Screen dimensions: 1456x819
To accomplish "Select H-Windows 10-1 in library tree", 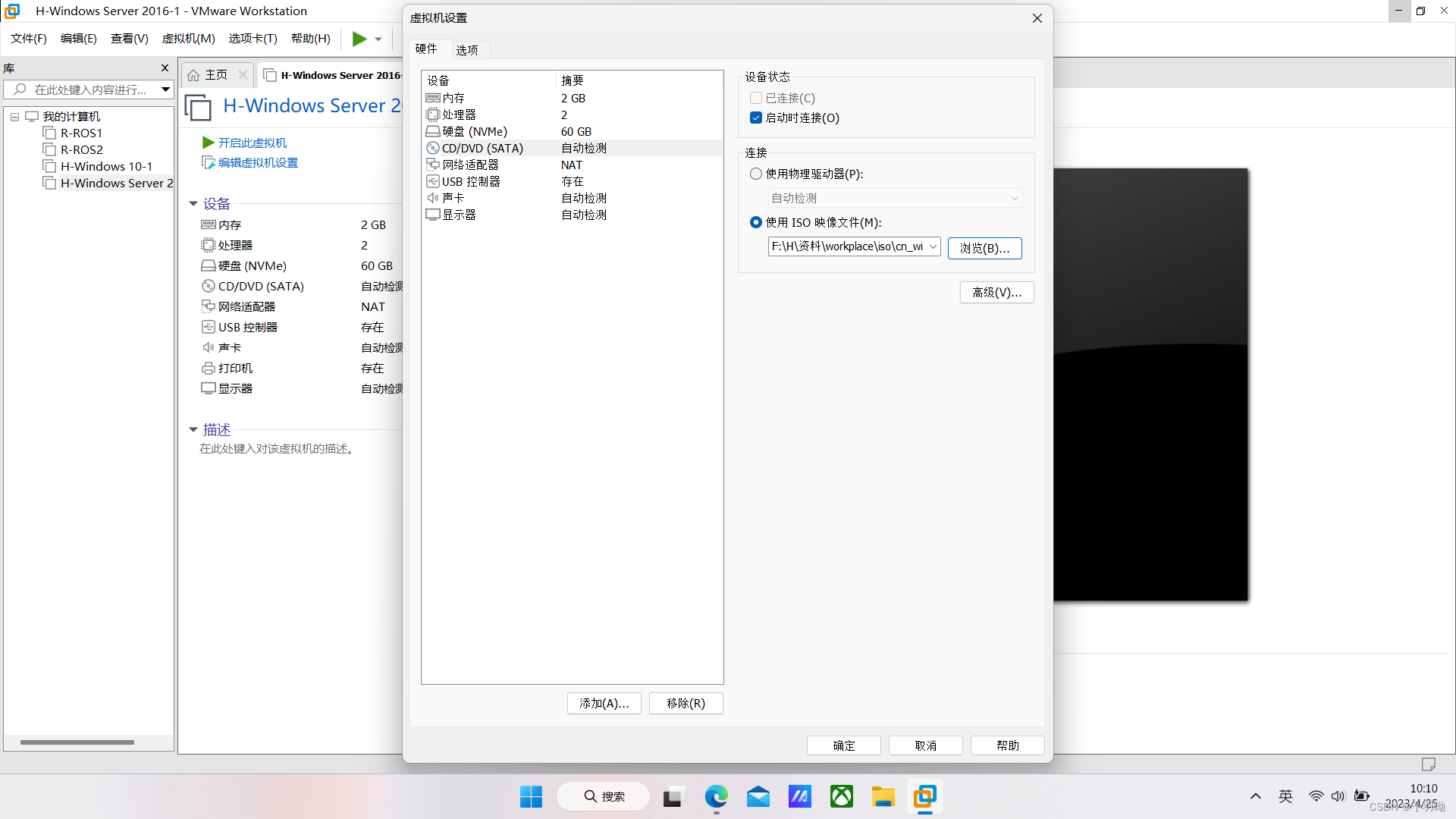I will pyautogui.click(x=106, y=166).
